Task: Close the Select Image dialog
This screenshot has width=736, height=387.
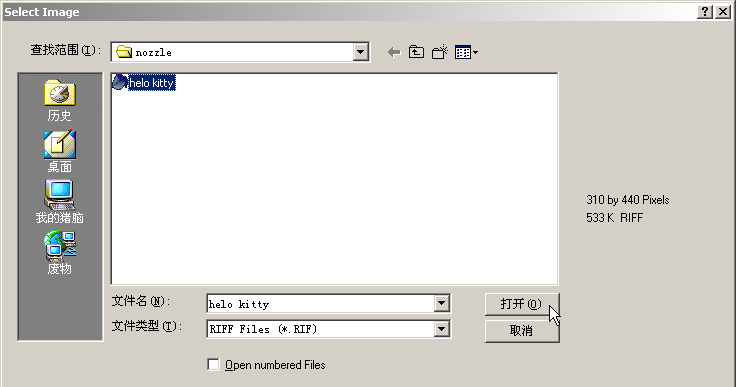Action: click(x=723, y=12)
